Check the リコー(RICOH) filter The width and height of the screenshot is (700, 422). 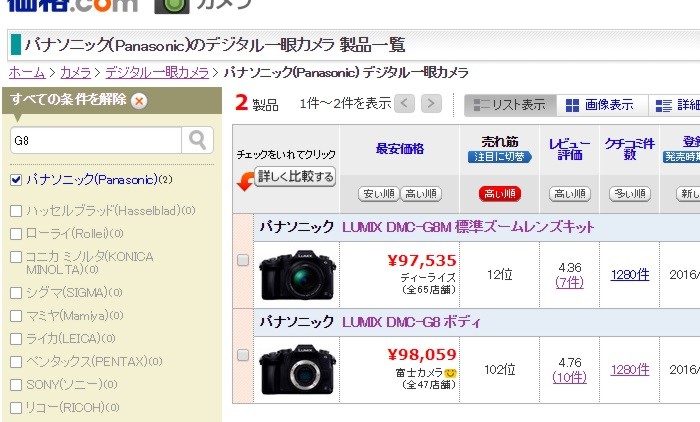point(16,407)
